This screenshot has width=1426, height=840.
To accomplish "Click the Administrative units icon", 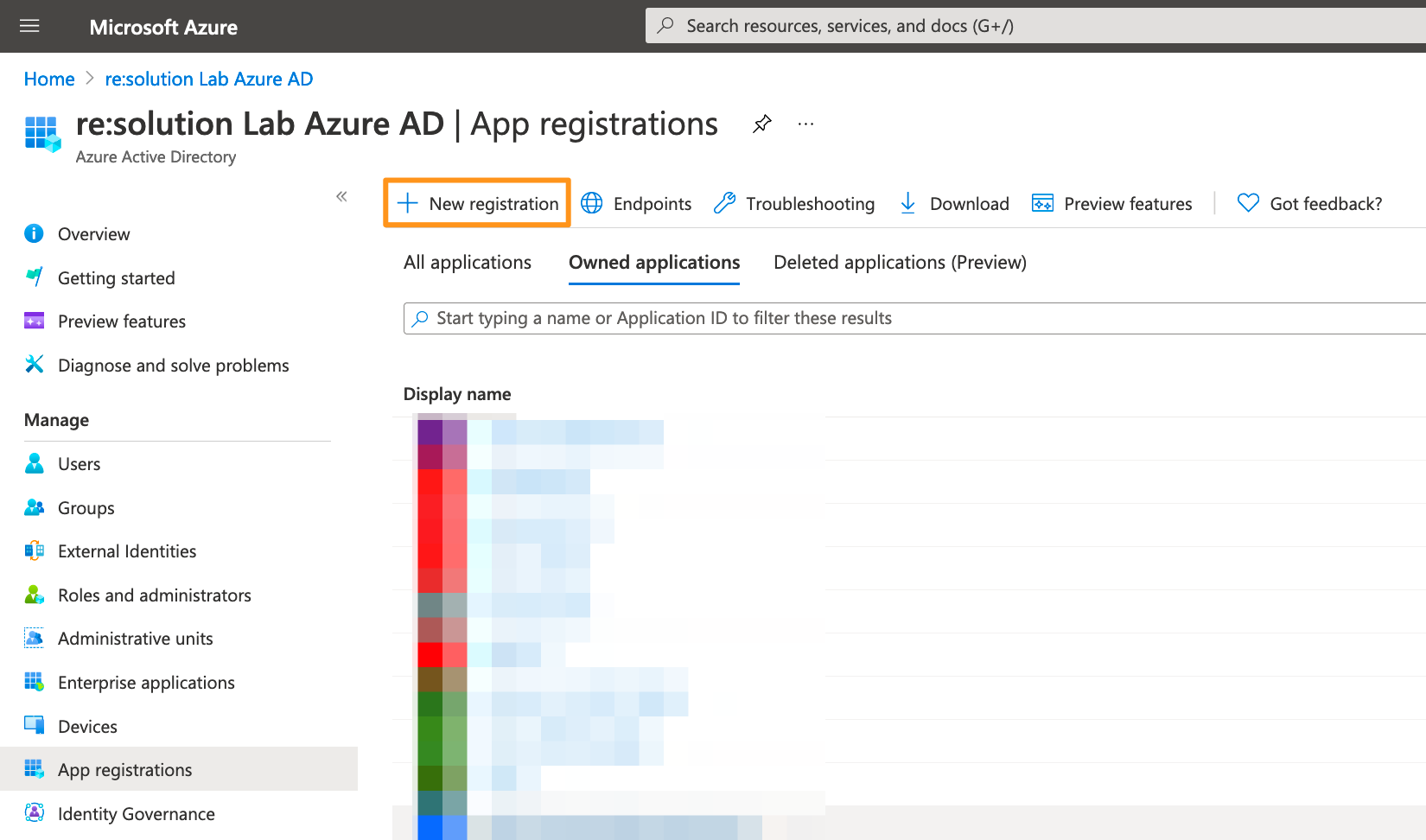I will (x=34, y=638).
